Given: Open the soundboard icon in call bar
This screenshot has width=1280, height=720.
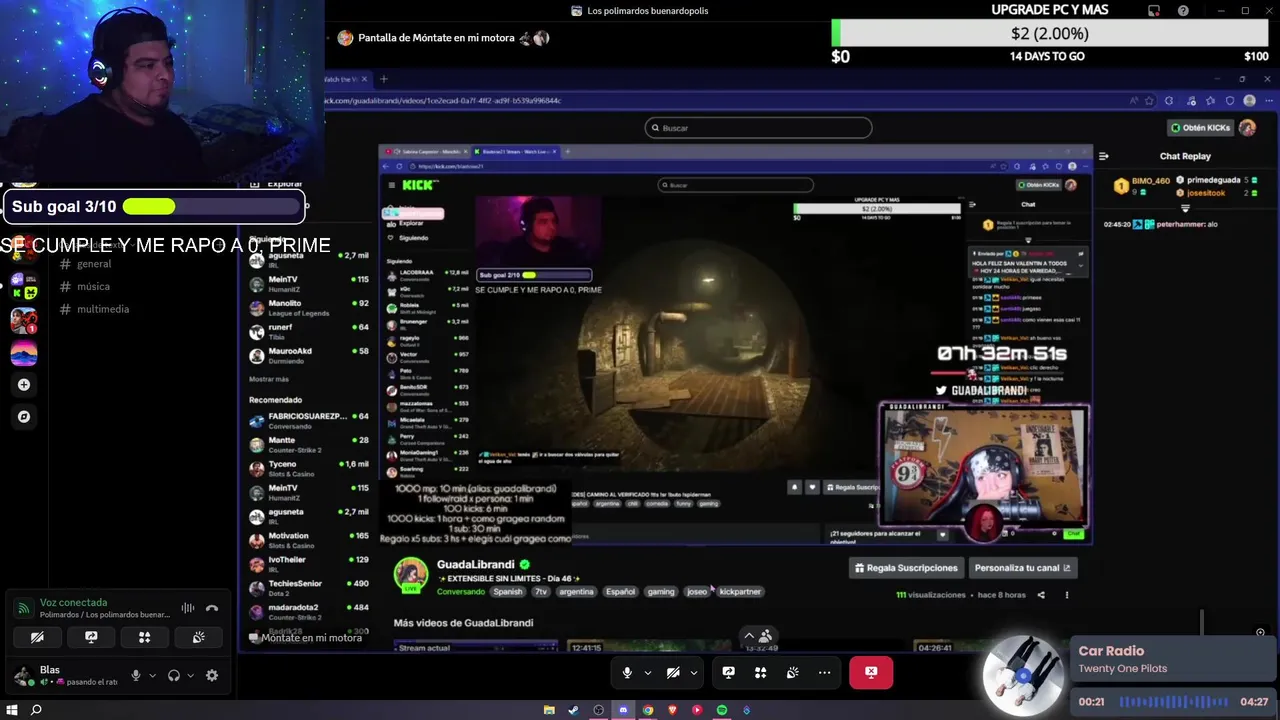Looking at the screenshot, I should (x=792, y=673).
